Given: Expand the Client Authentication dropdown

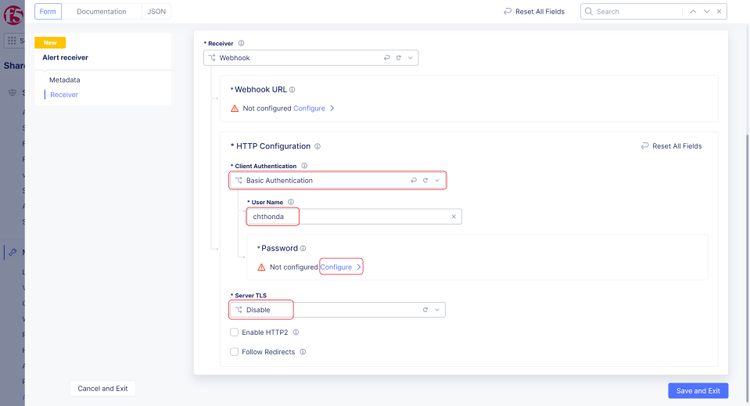Looking at the screenshot, I should (437, 181).
